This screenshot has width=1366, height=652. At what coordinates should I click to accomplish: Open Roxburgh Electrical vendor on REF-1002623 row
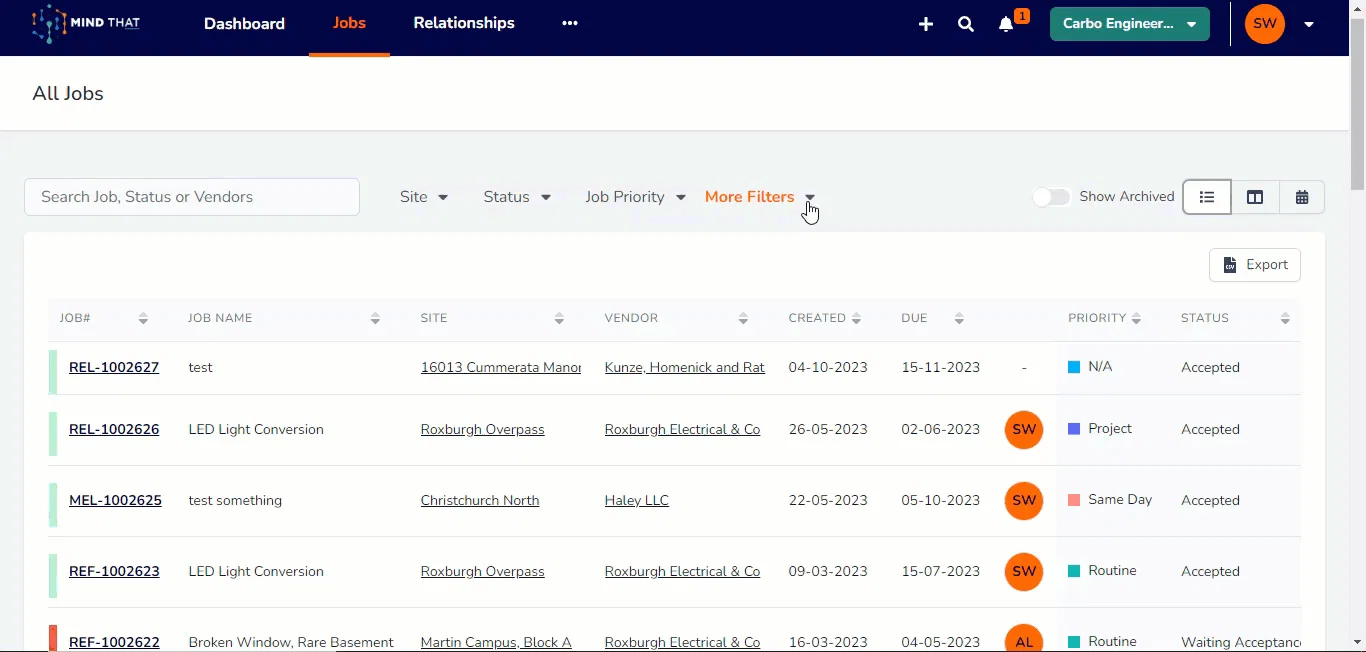click(683, 572)
